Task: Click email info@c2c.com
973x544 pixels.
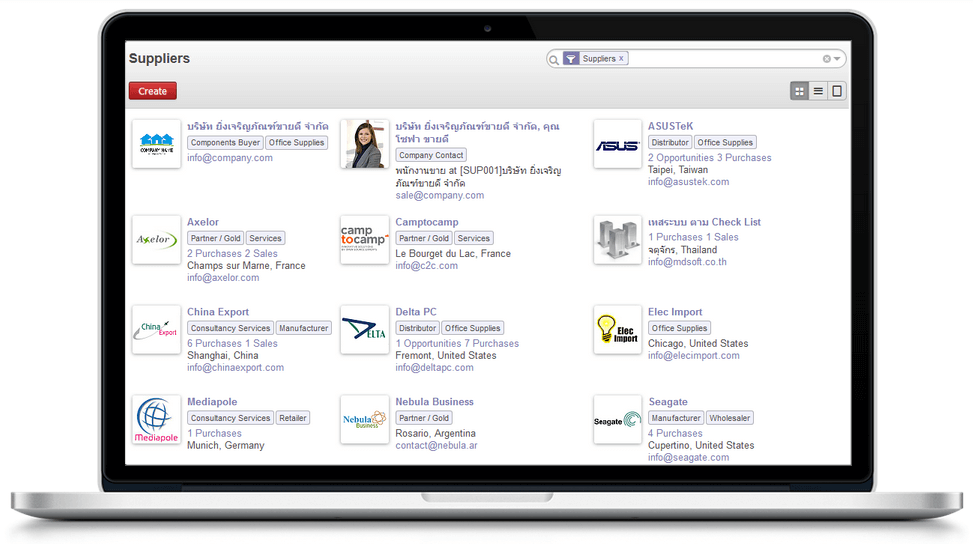Action: (426, 265)
